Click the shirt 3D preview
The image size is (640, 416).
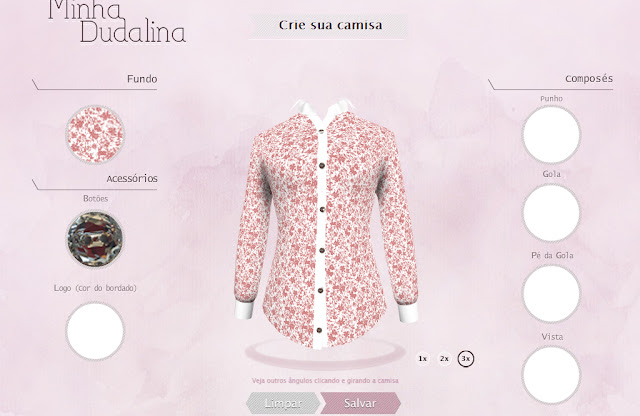pos(326,222)
